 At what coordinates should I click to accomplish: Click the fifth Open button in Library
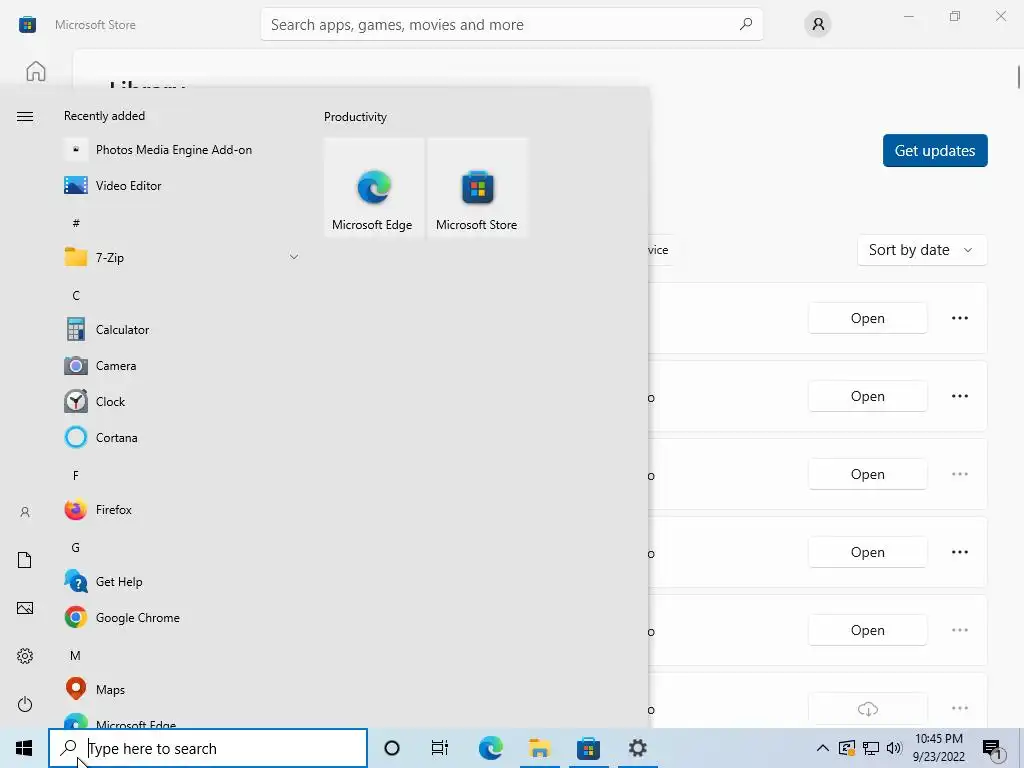[867, 630]
